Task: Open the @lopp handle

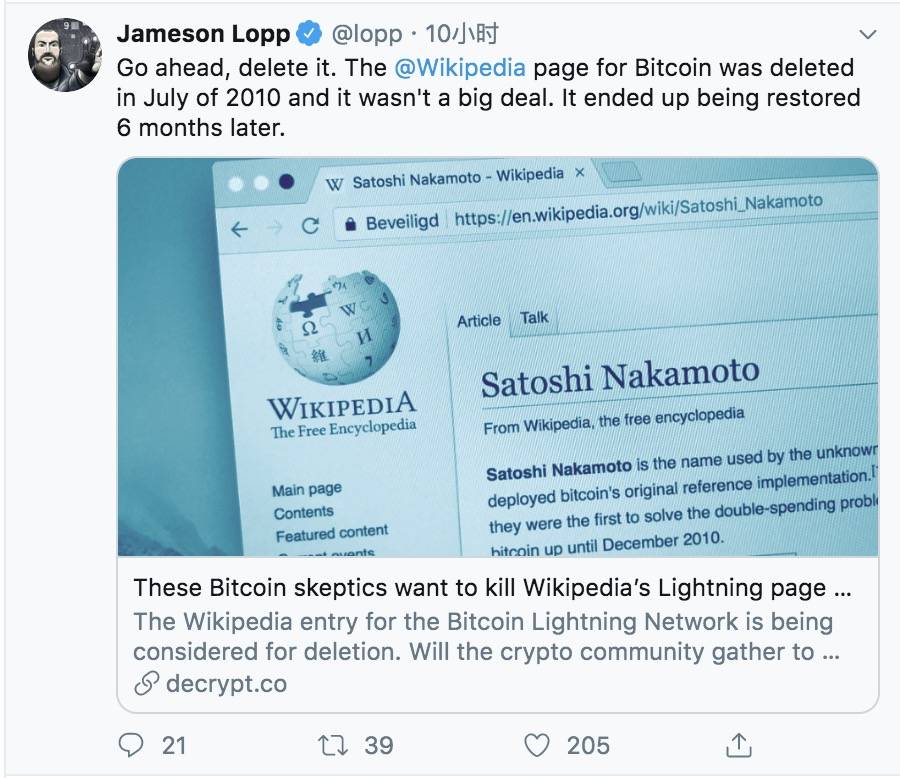Action: point(367,34)
